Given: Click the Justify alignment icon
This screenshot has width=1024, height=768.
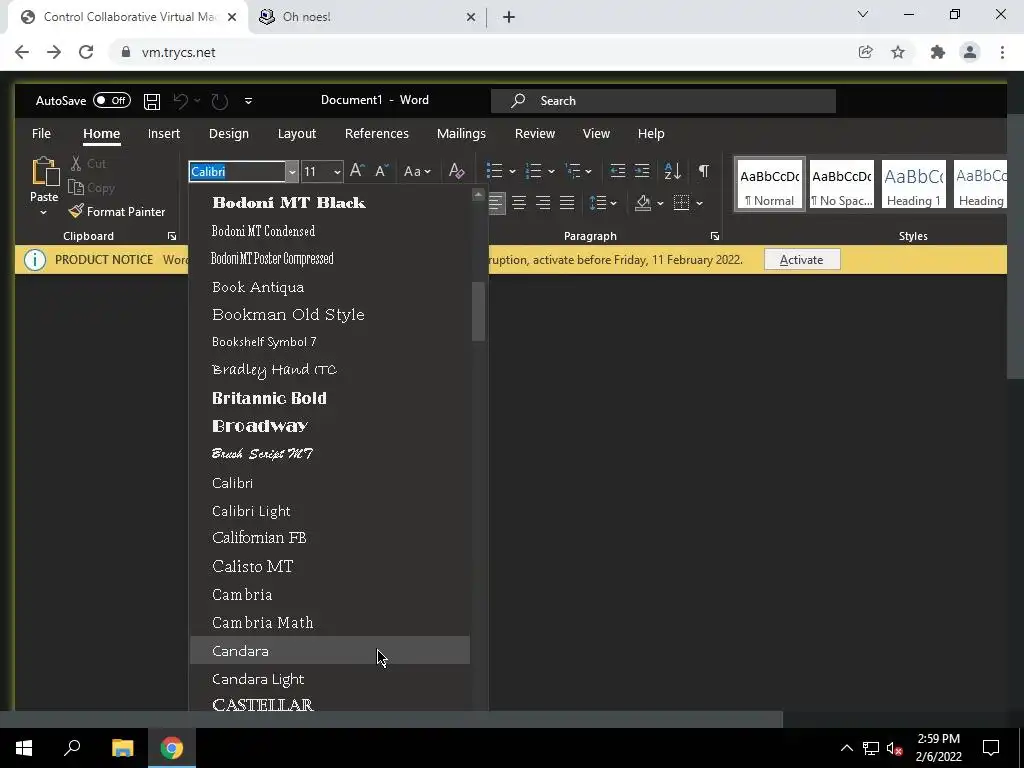Looking at the screenshot, I should click(x=567, y=203).
